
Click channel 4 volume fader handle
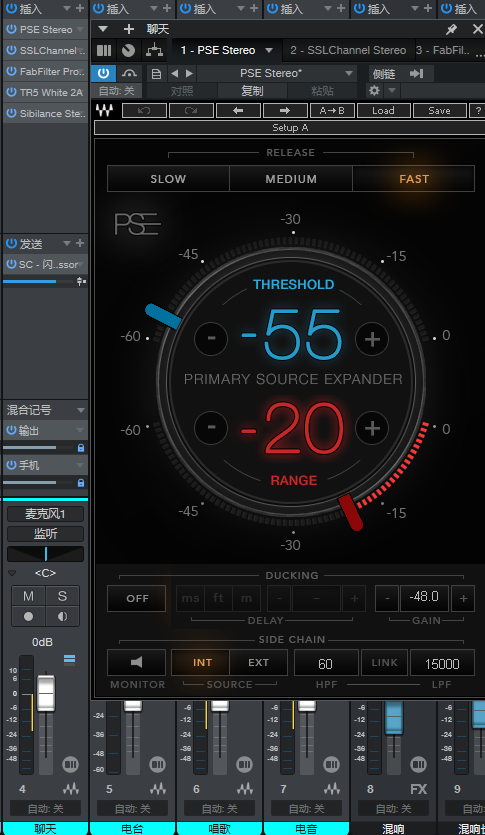pos(46,692)
